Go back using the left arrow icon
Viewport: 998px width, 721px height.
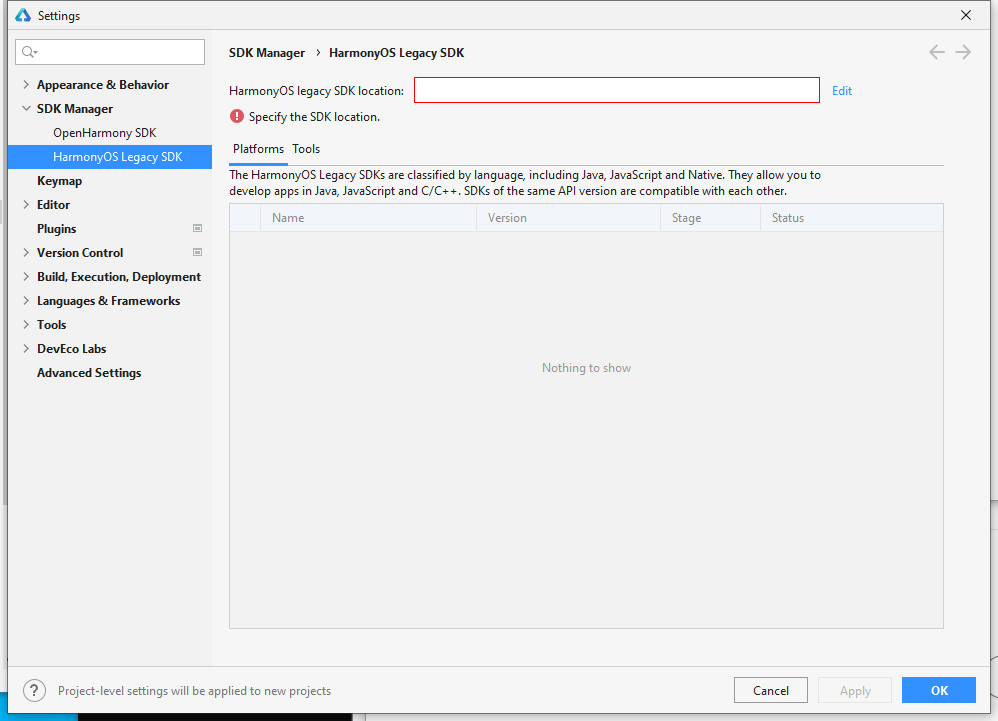pyautogui.click(x=936, y=52)
